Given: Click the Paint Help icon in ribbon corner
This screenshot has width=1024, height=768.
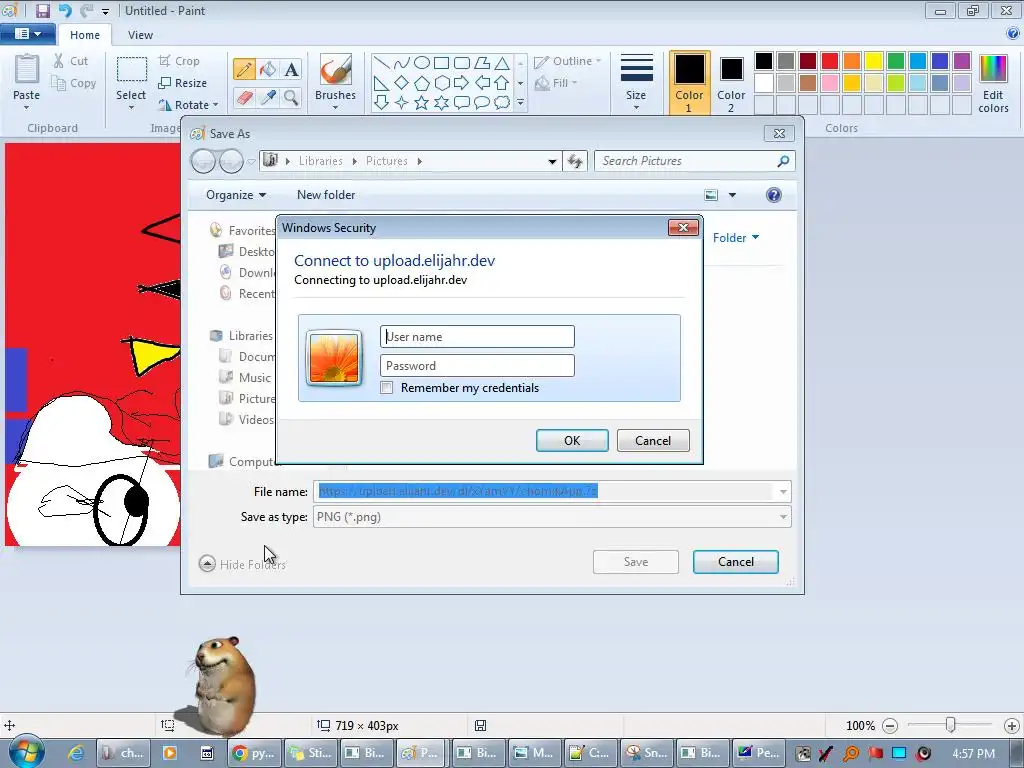Looking at the screenshot, I should (1013, 34).
